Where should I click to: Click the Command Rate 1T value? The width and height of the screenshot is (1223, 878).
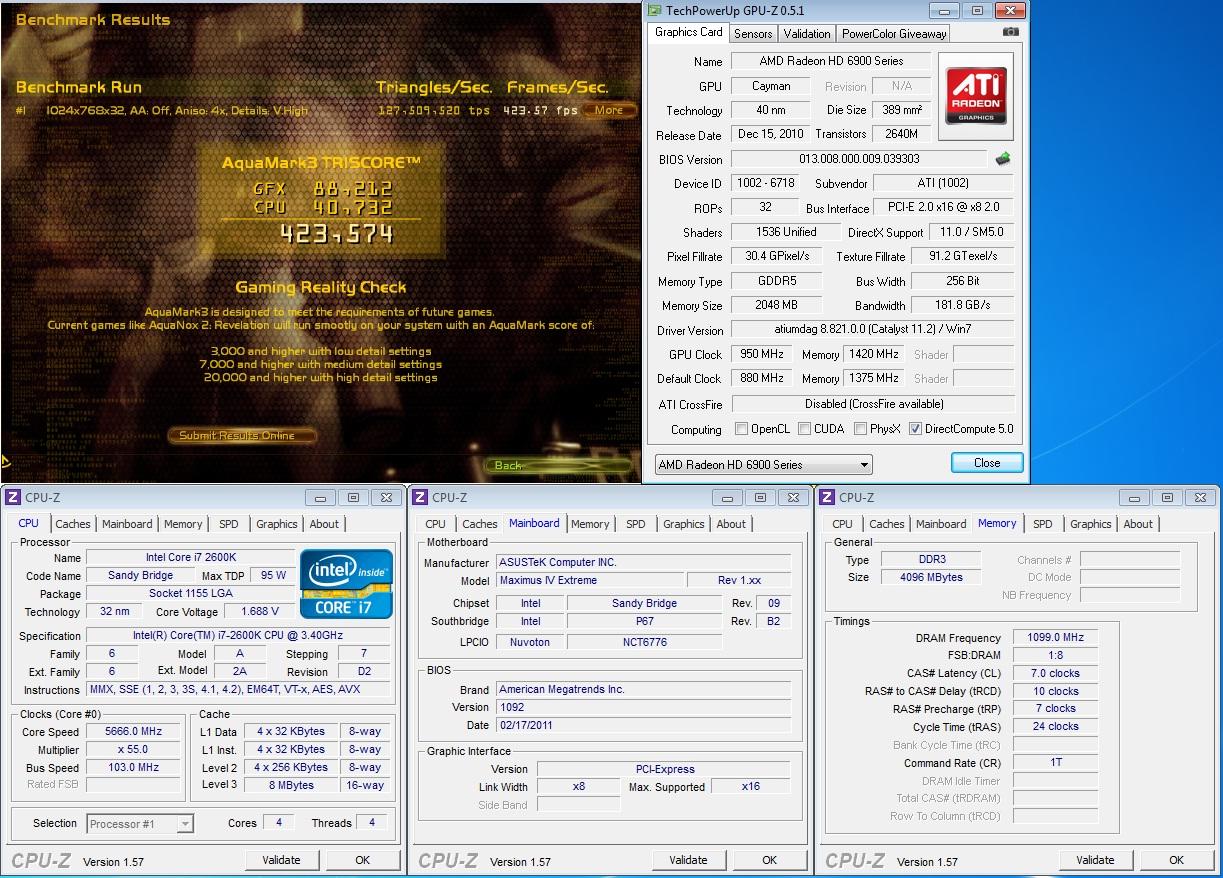coord(1056,763)
